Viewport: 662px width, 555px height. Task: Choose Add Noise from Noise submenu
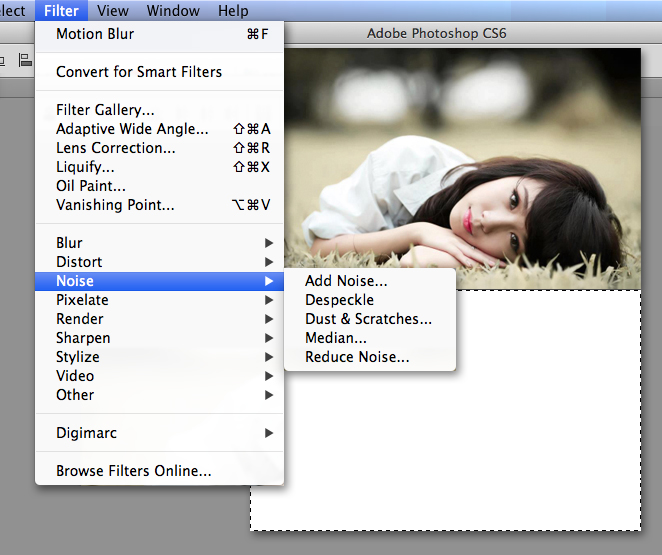pos(346,281)
